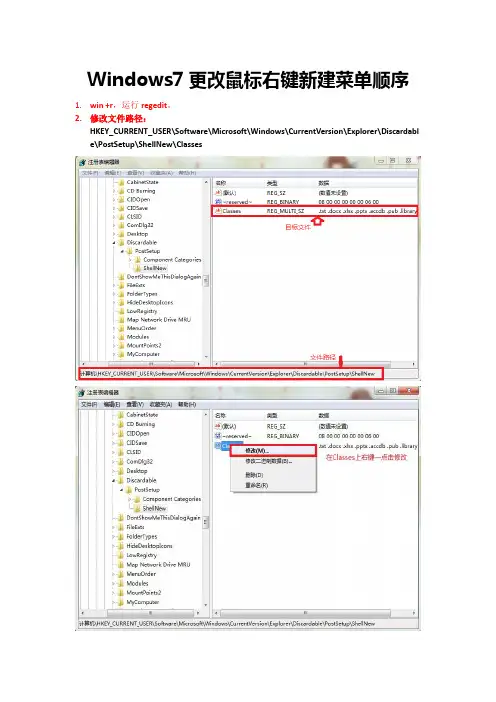The image size is (496, 702).
Task: Open 编辑(E) menu in lower registry window
Action: [112, 404]
